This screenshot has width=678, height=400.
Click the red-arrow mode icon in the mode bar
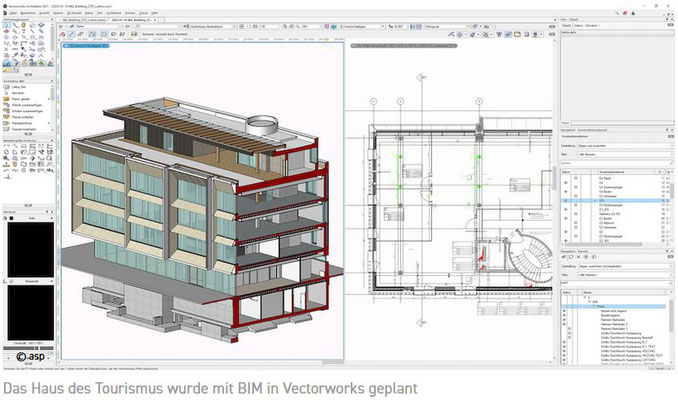[x=62, y=34]
